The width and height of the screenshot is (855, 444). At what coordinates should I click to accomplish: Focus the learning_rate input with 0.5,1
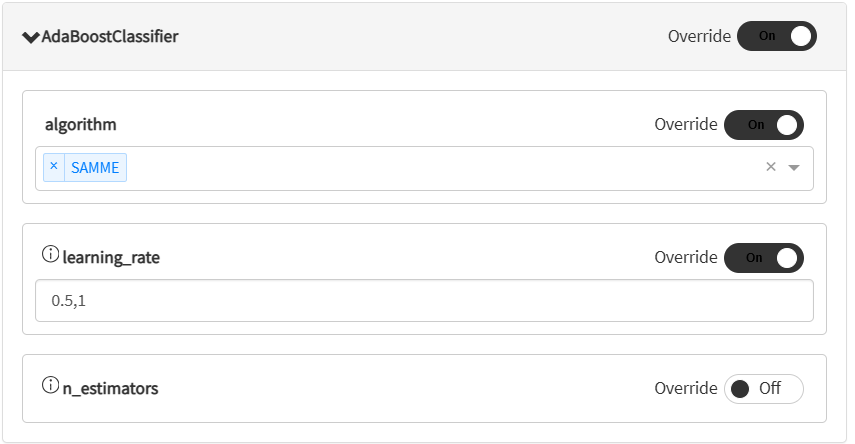click(424, 300)
